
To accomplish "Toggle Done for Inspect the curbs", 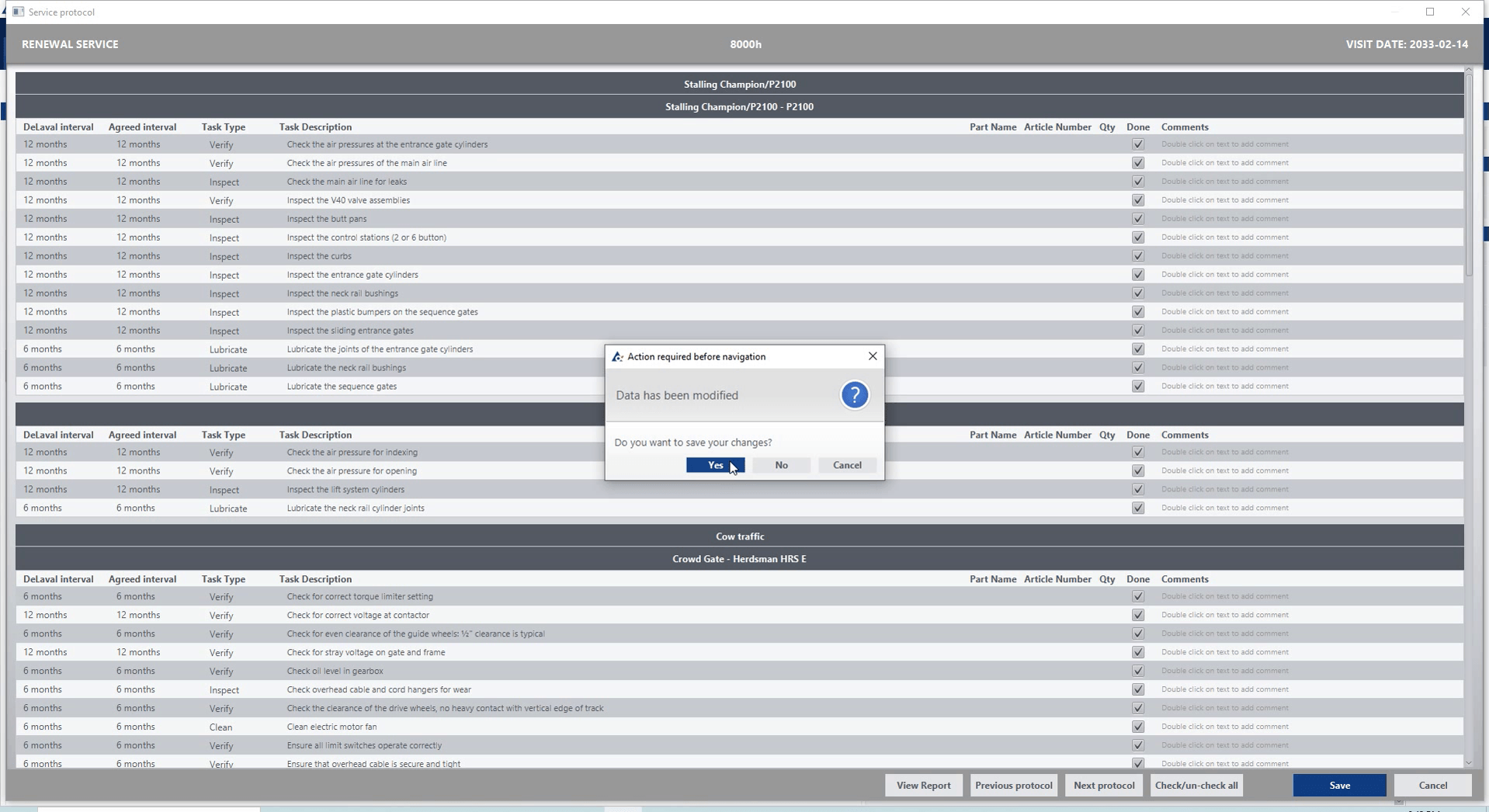I will pyautogui.click(x=1138, y=256).
